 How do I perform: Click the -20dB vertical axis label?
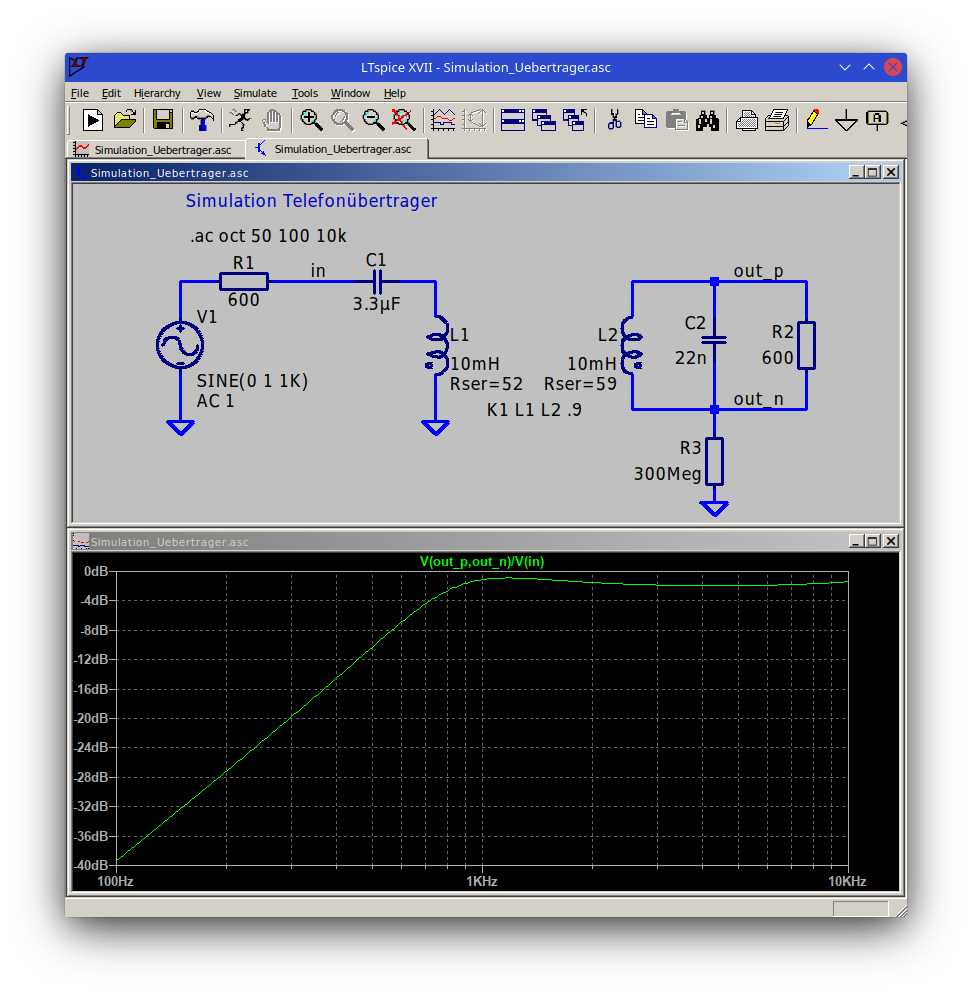(x=93, y=718)
